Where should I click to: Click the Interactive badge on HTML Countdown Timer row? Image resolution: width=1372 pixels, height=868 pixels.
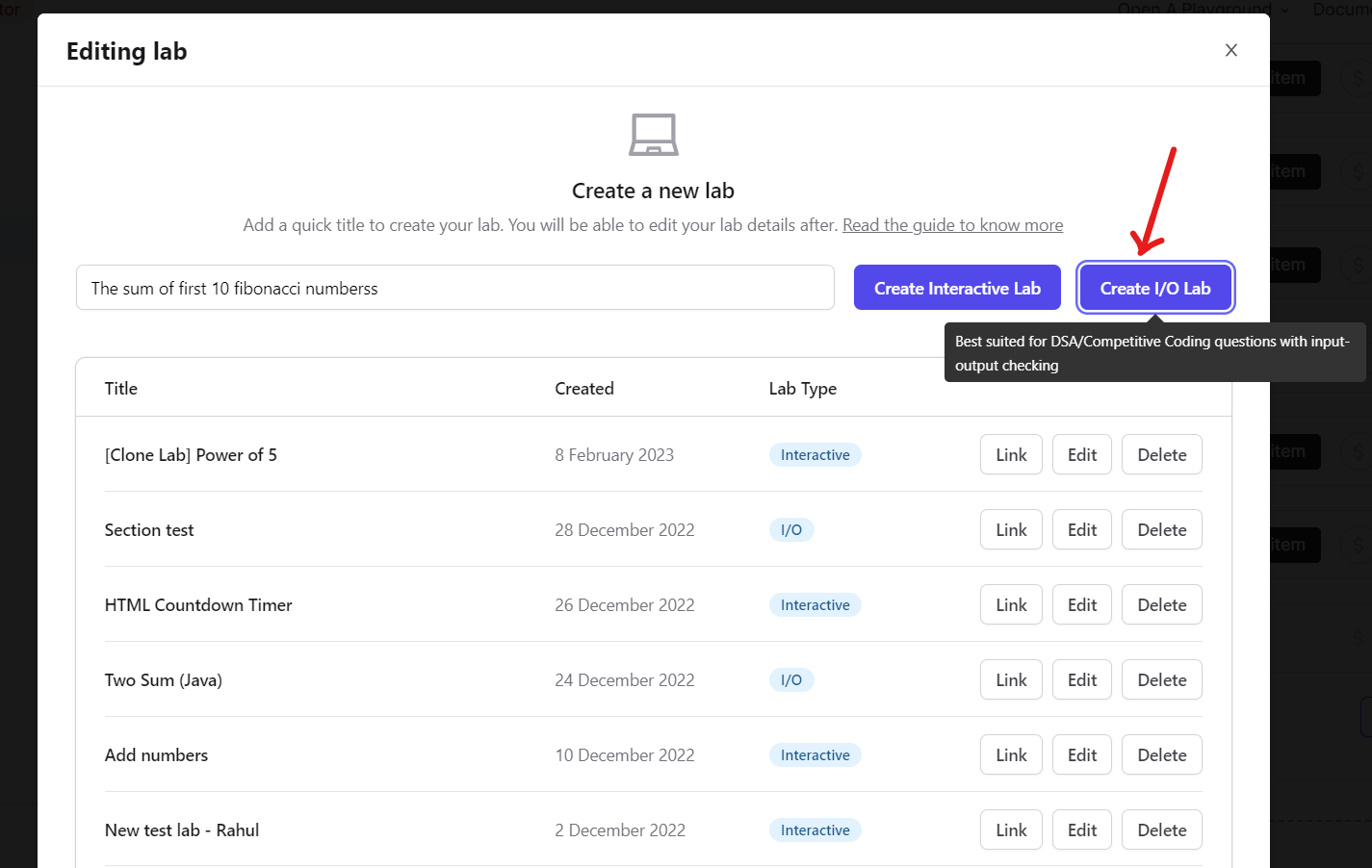point(815,605)
